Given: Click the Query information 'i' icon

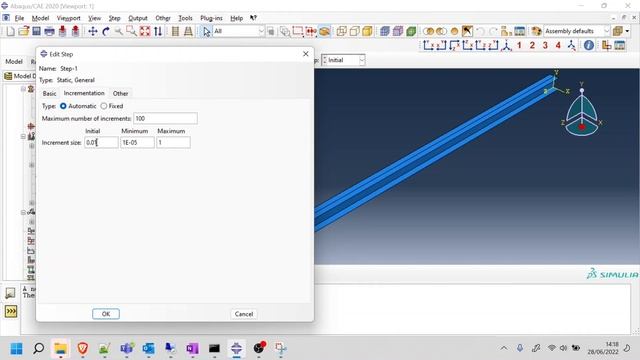Looking at the screenshot, I should [589, 45].
